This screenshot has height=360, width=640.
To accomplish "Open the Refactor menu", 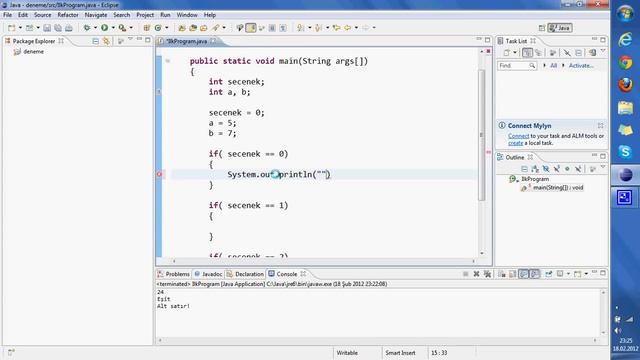I will coord(68,15).
